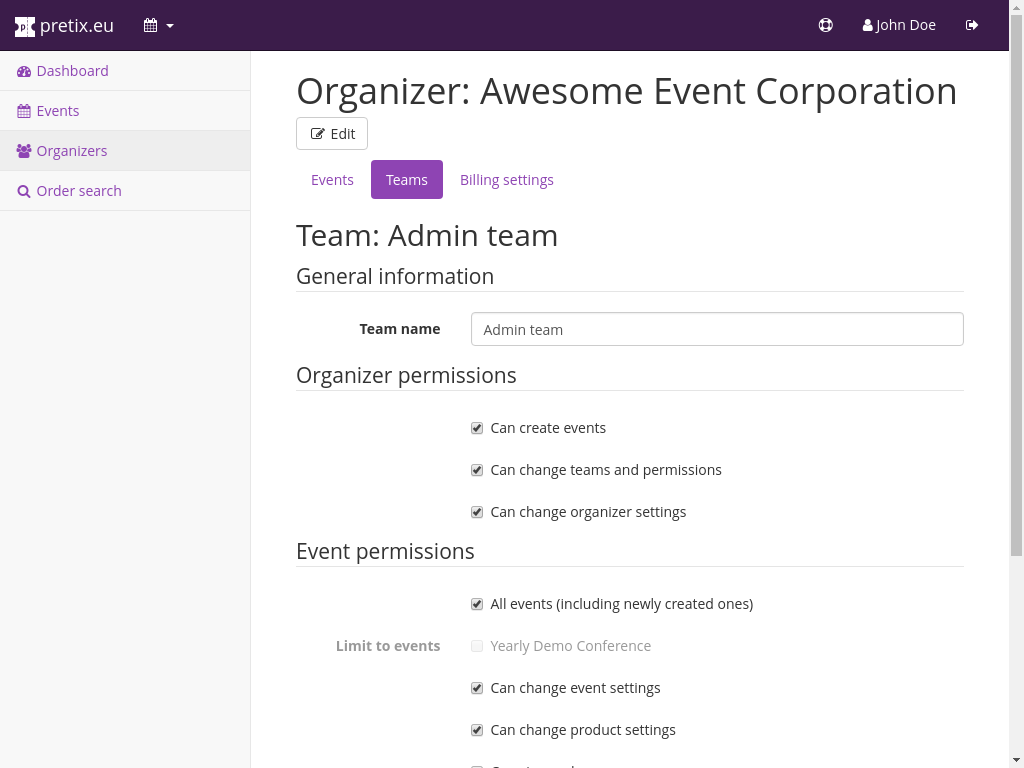Open Order search in the sidebar
Screen dimensions: 1024x768
pyautogui.click(x=125, y=191)
